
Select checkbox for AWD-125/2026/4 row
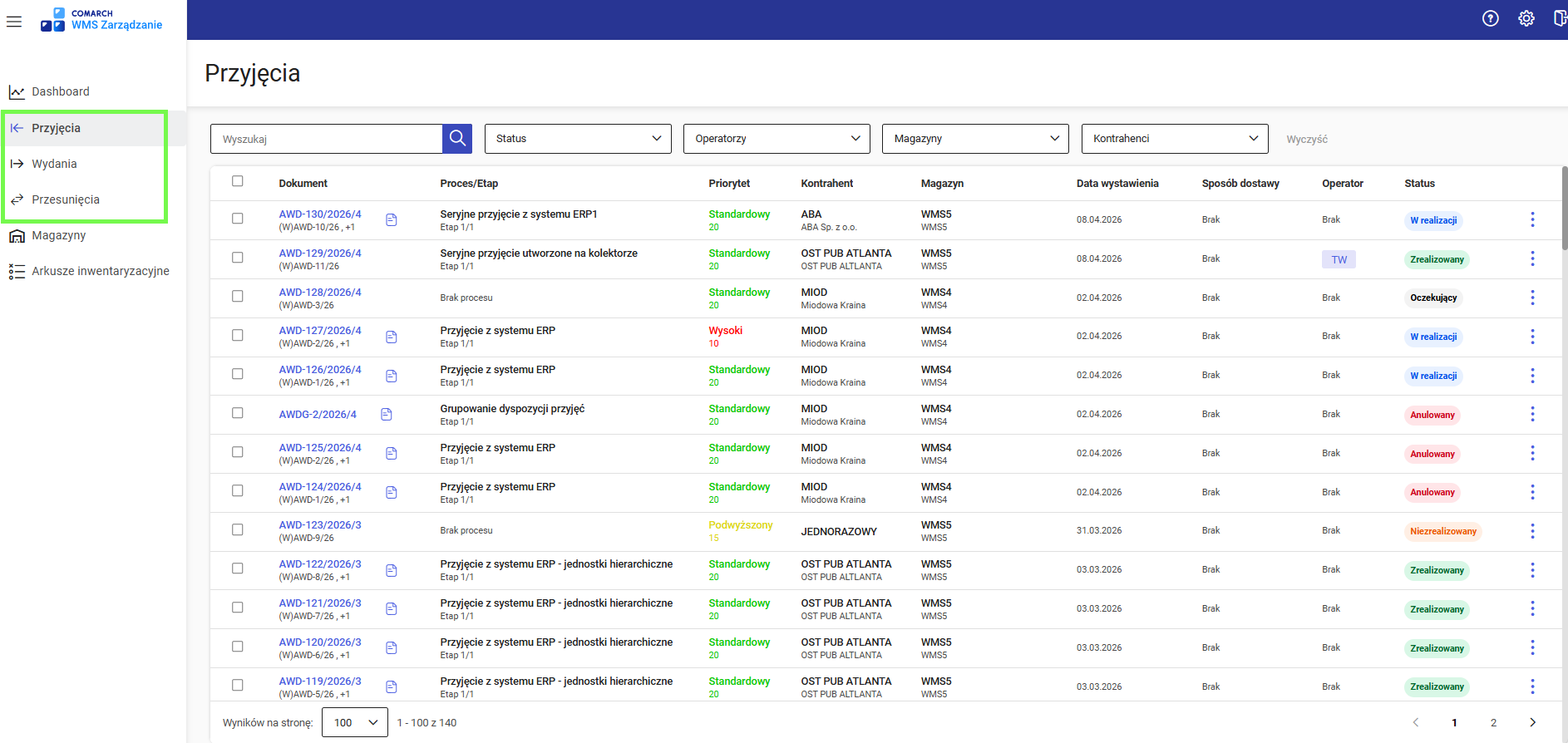pos(238,452)
